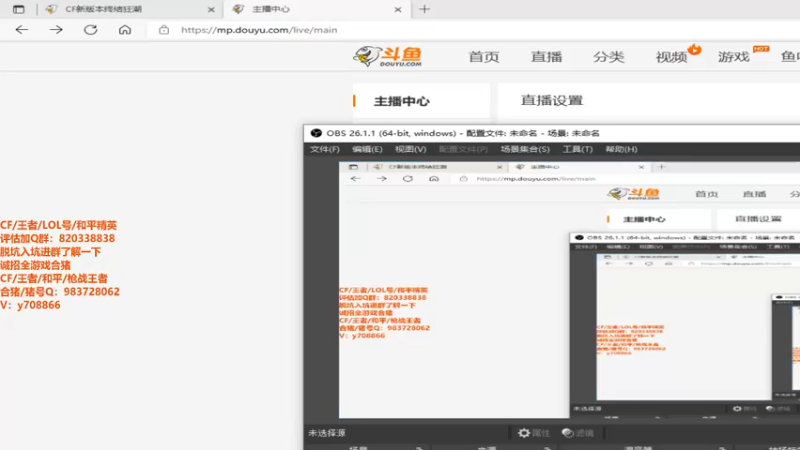The width and height of the screenshot is (800, 450).
Task: Click the 未选择源 label in OBS
Action: (x=327, y=433)
